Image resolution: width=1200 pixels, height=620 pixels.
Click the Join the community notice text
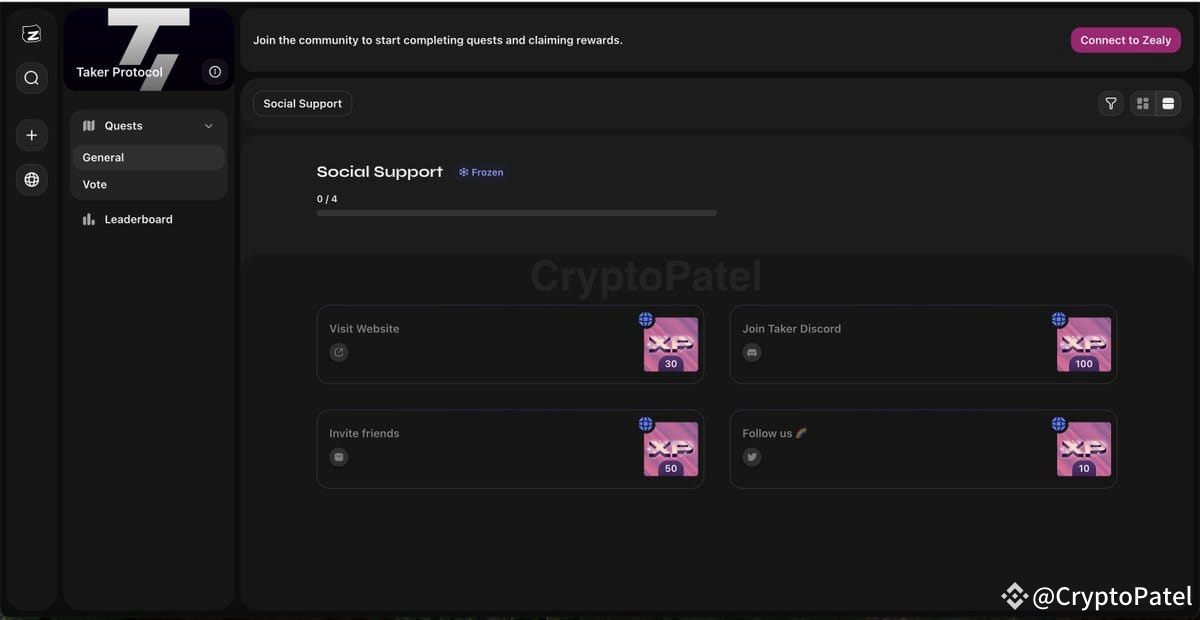(x=438, y=40)
